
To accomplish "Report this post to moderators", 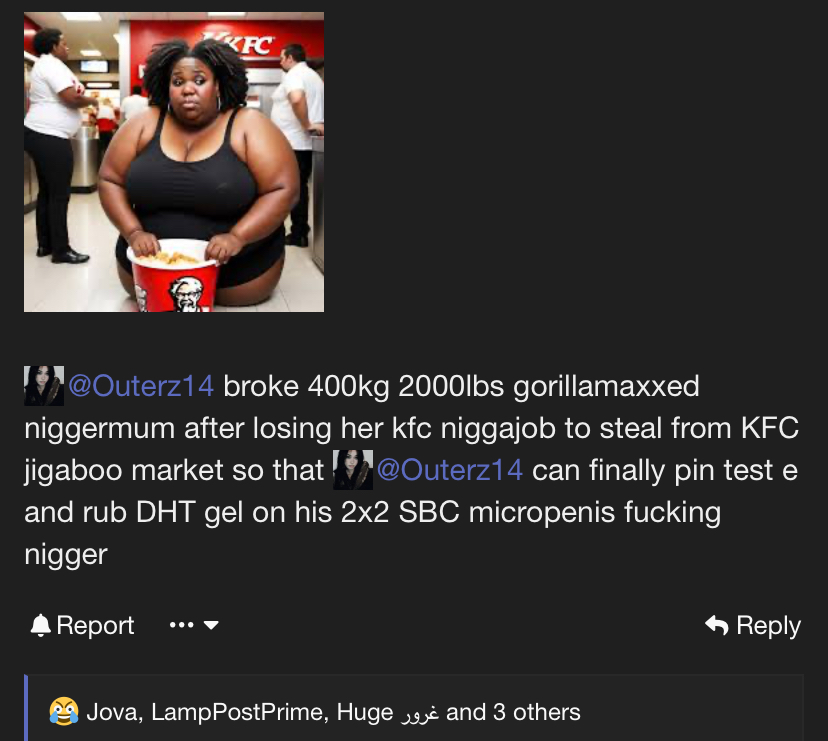I will tap(82, 625).
